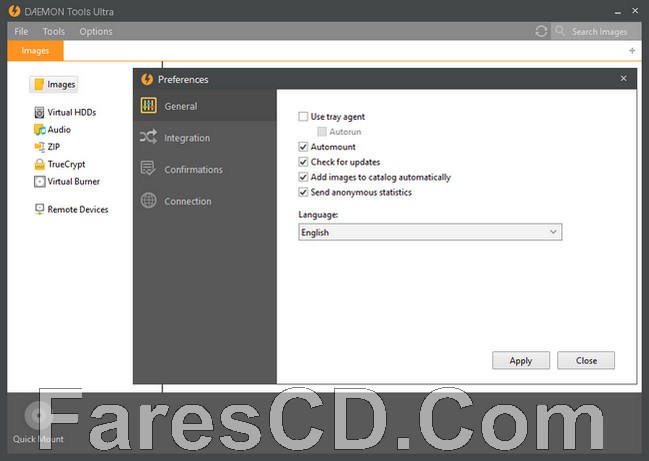This screenshot has height=461, width=649.
Task: Click the Quick Mount label
Action: click(38, 439)
